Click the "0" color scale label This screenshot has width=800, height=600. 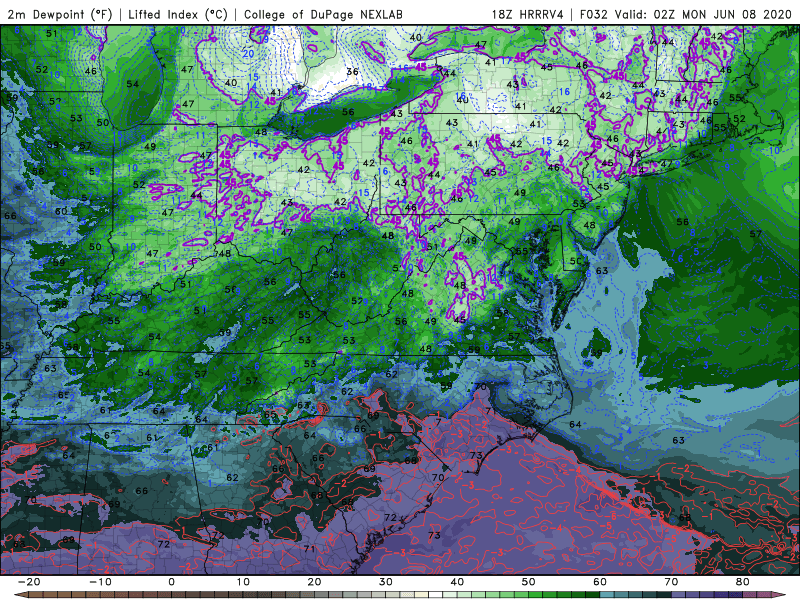click(171, 582)
